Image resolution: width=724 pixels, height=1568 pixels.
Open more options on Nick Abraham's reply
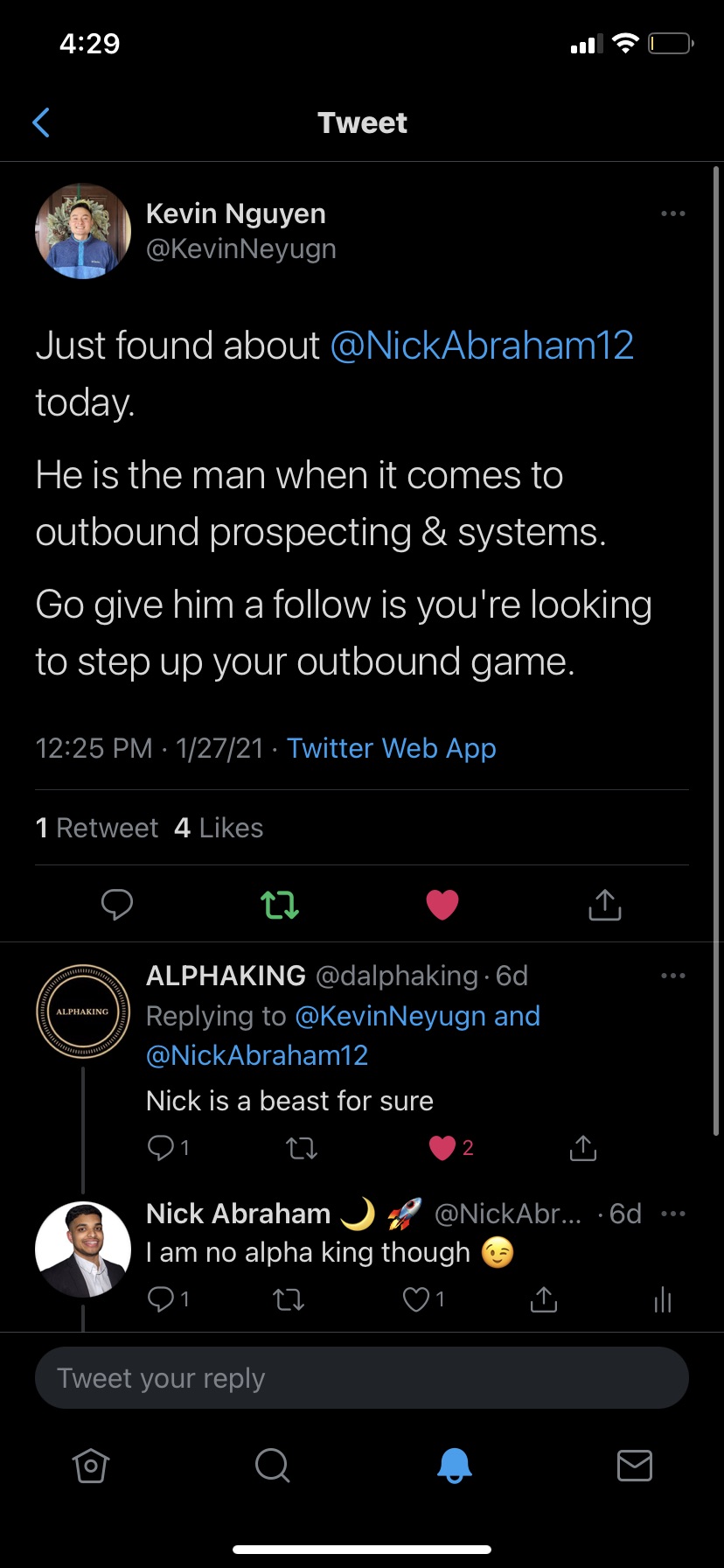coord(672,1214)
